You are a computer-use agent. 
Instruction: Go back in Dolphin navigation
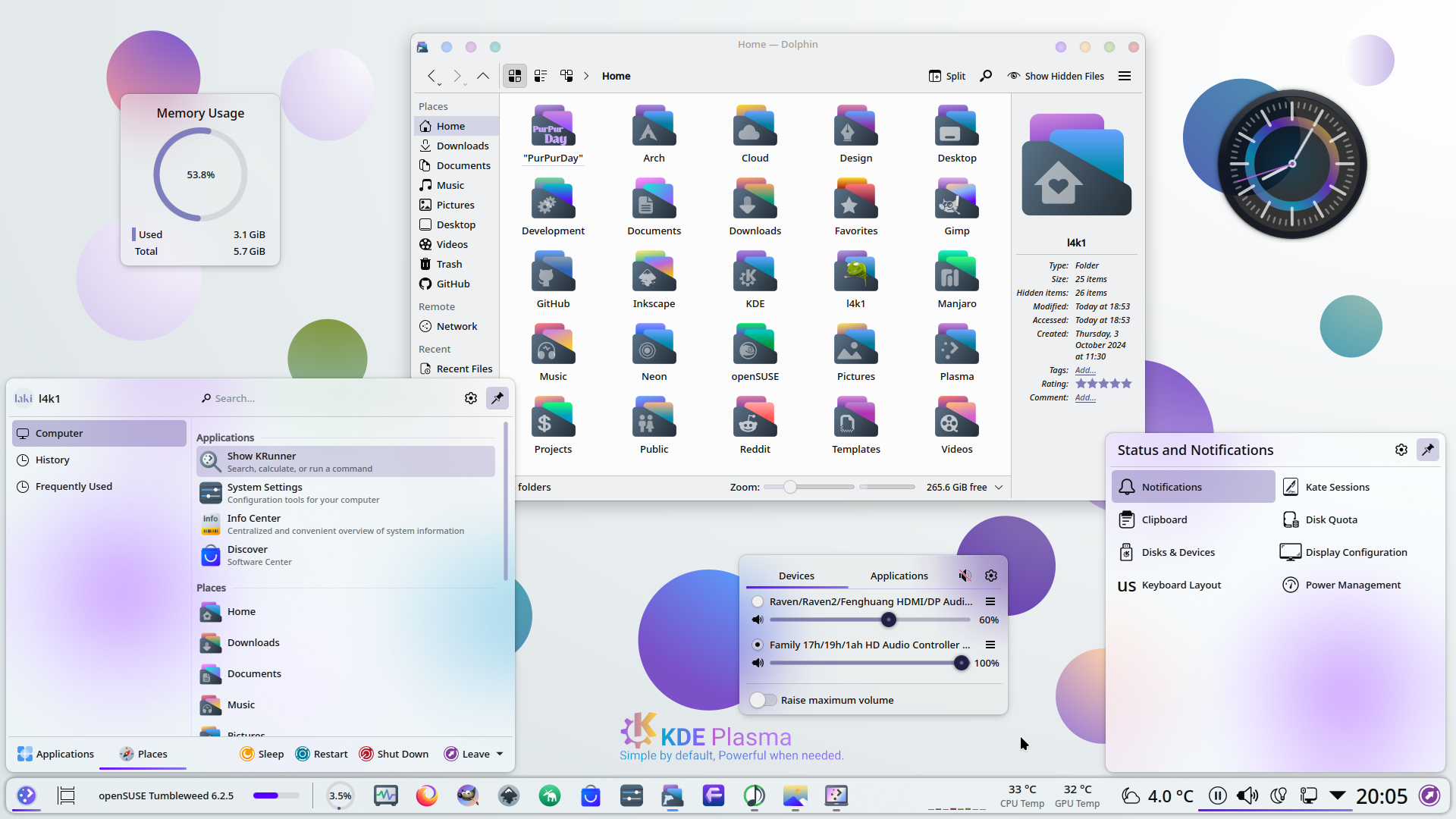pos(432,76)
